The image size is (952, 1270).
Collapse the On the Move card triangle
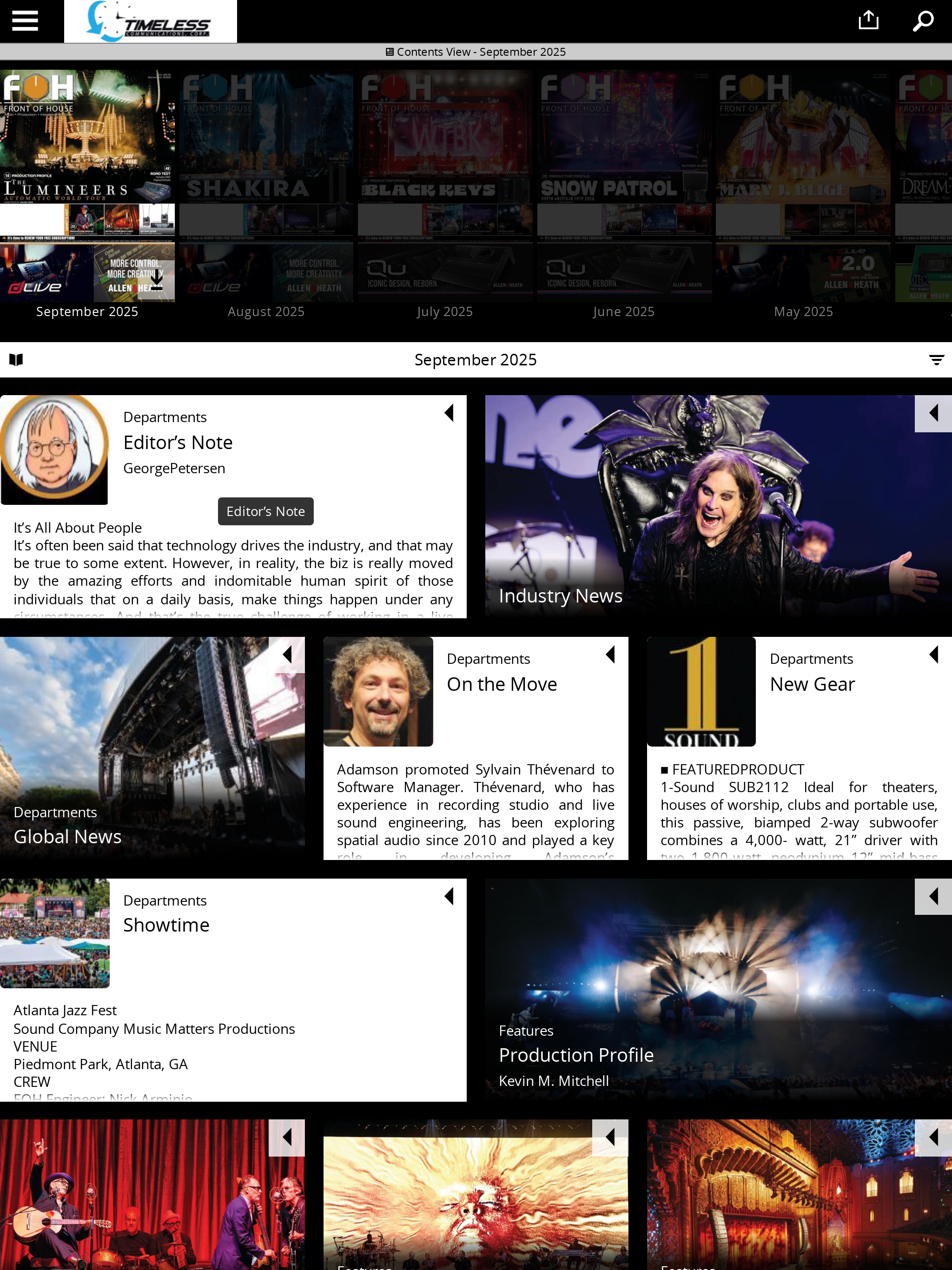point(610,655)
